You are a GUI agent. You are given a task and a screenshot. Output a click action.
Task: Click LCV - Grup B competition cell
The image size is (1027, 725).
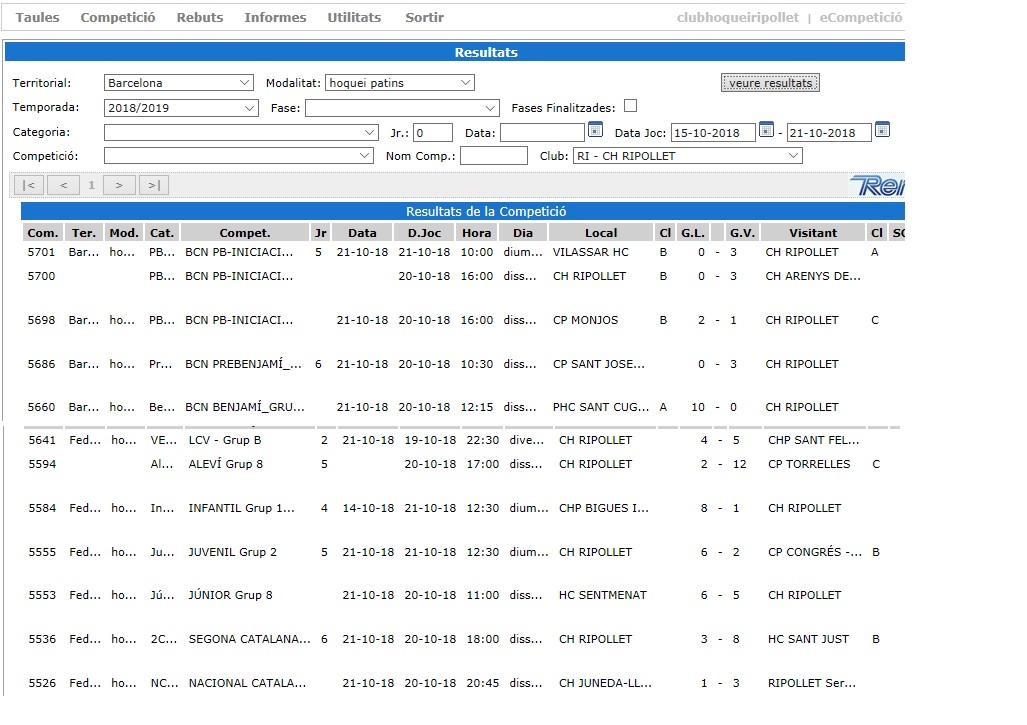point(225,440)
